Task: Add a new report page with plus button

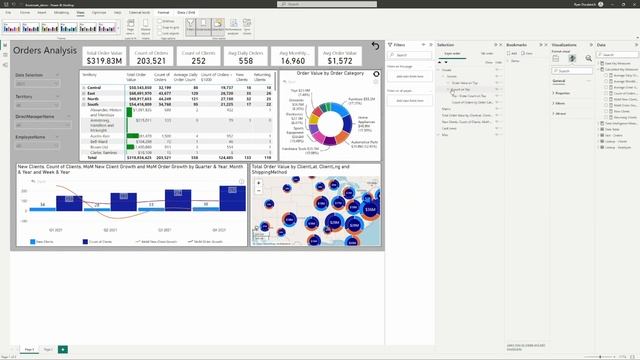Action: (x=63, y=349)
